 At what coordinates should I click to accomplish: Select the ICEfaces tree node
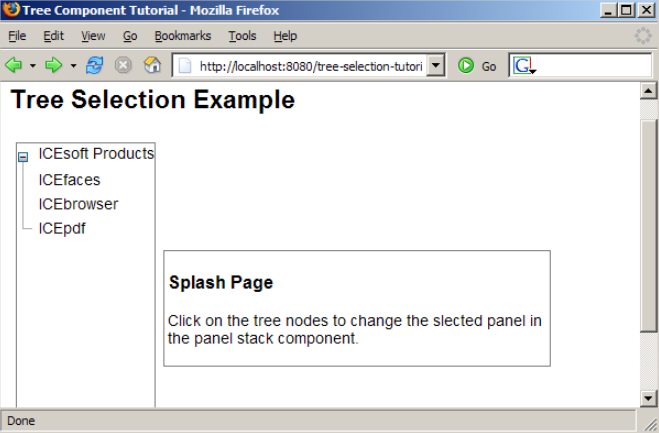coord(69,180)
